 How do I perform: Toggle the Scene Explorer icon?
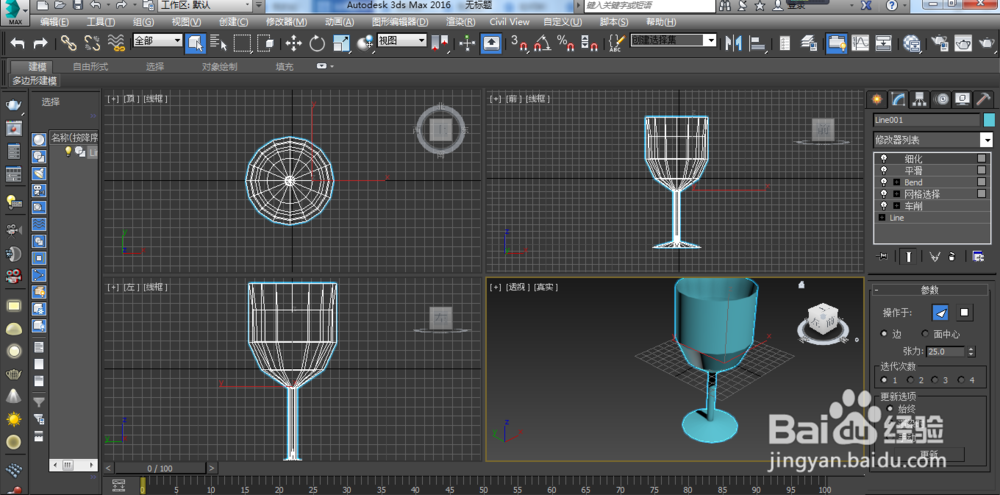786,43
